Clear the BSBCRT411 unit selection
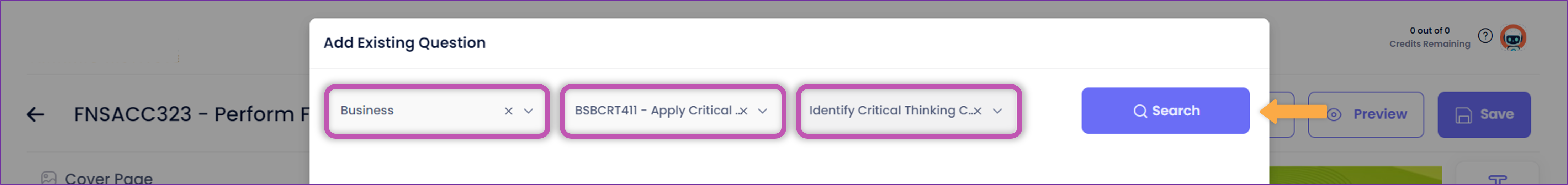The width and height of the screenshot is (1568, 185). point(743,111)
